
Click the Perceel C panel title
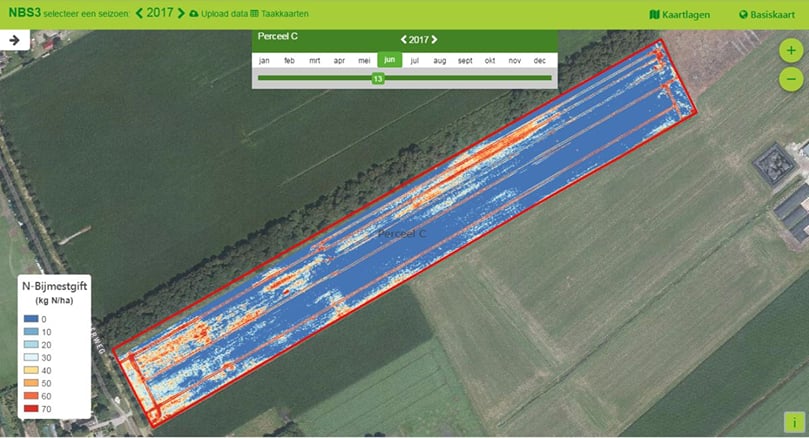click(x=278, y=36)
